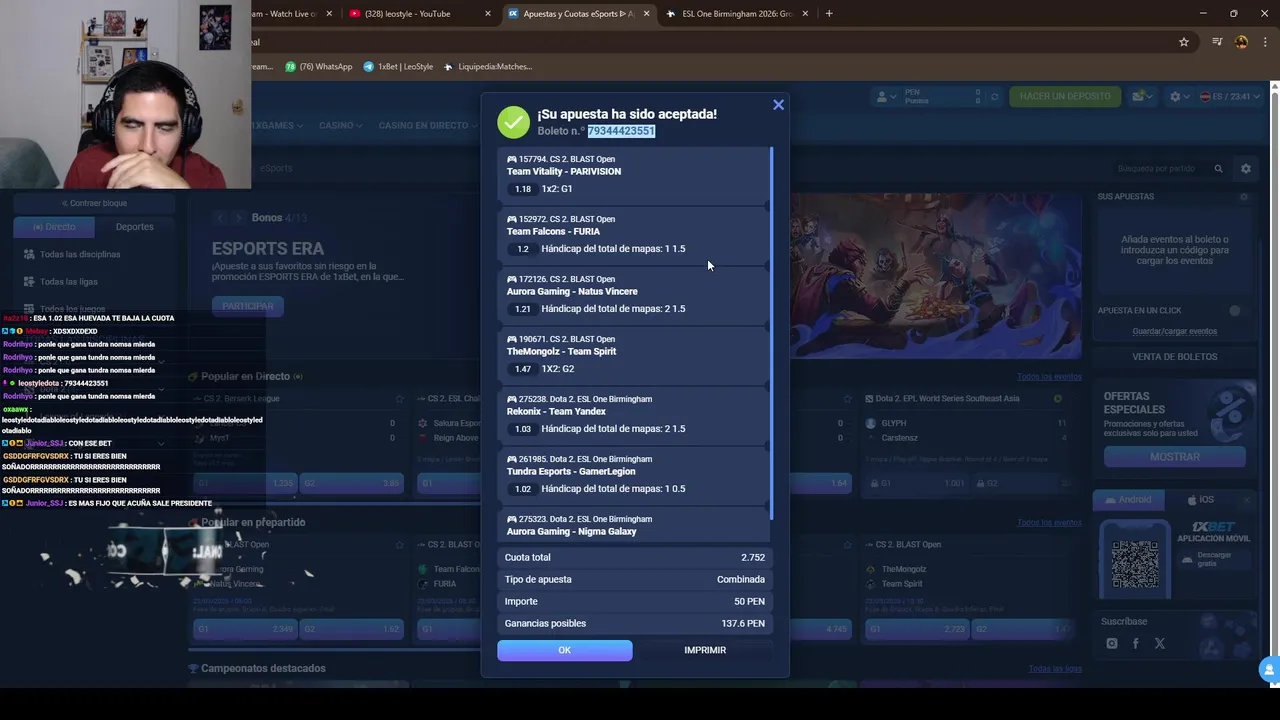This screenshot has height=720, width=1280.
Task: Open the Liquipedia Matches bookmark
Action: click(488, 67)
